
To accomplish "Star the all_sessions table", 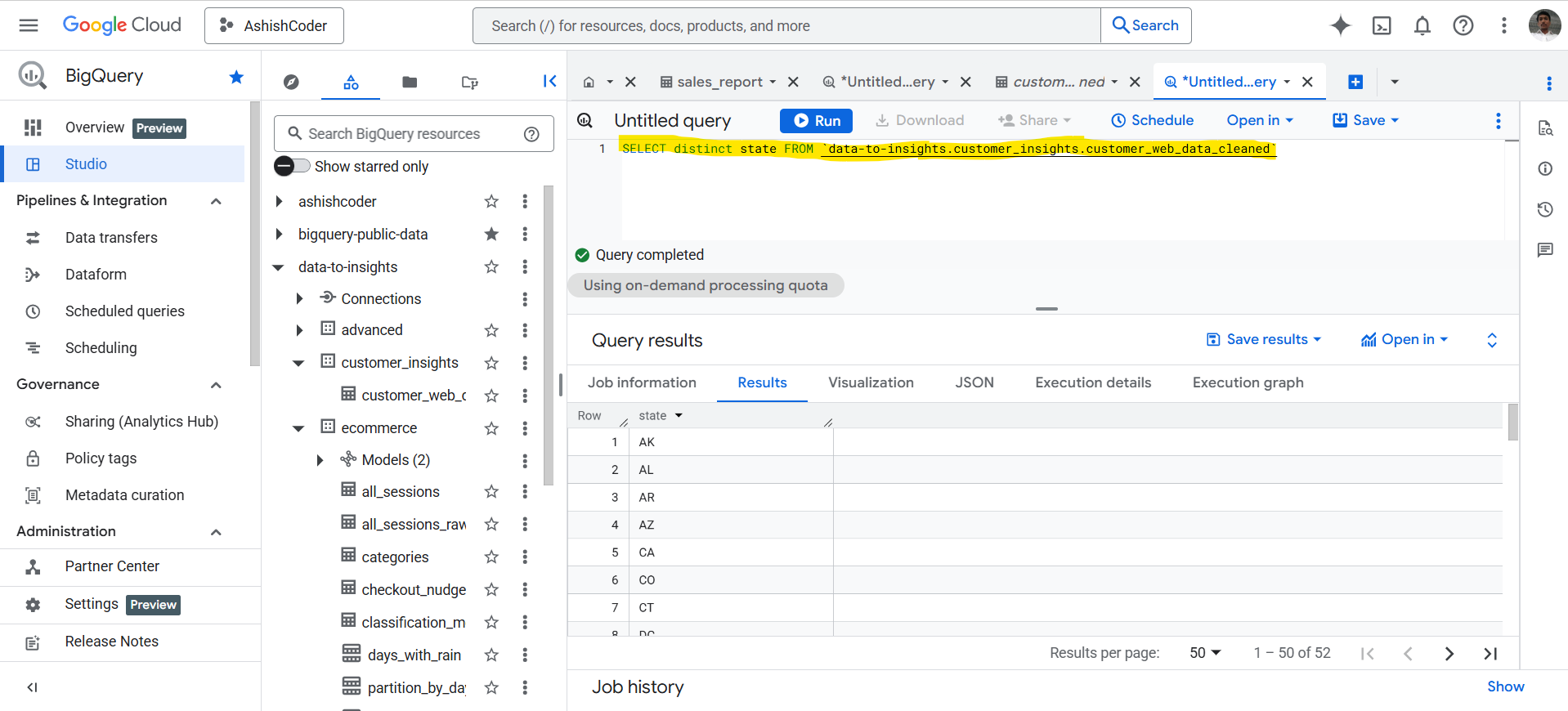I will point(491,491).
